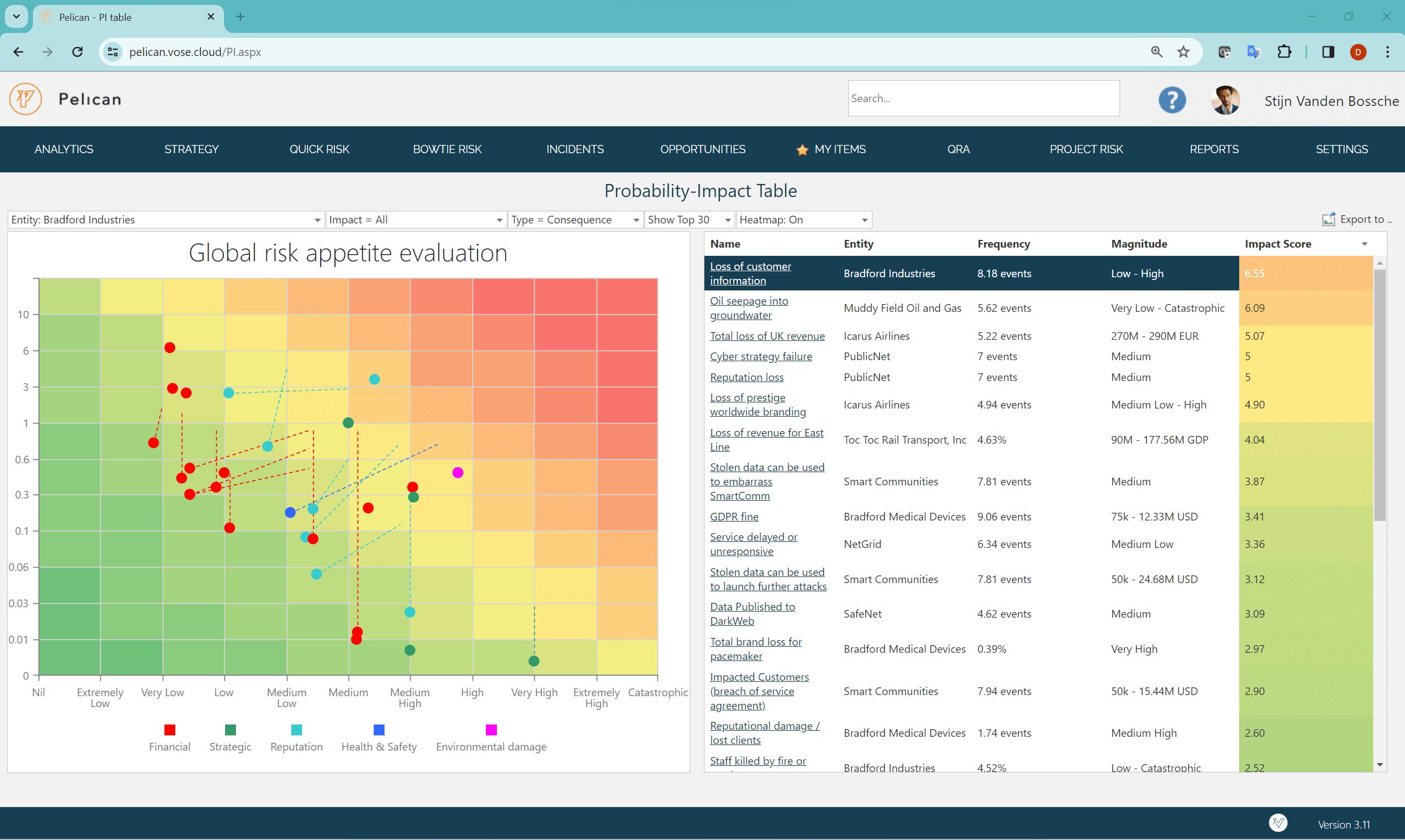The width and height of the screenshot is (1405, 840).
Task: Switch to the INCIDENTS menu tab
Action: (574, 149)
